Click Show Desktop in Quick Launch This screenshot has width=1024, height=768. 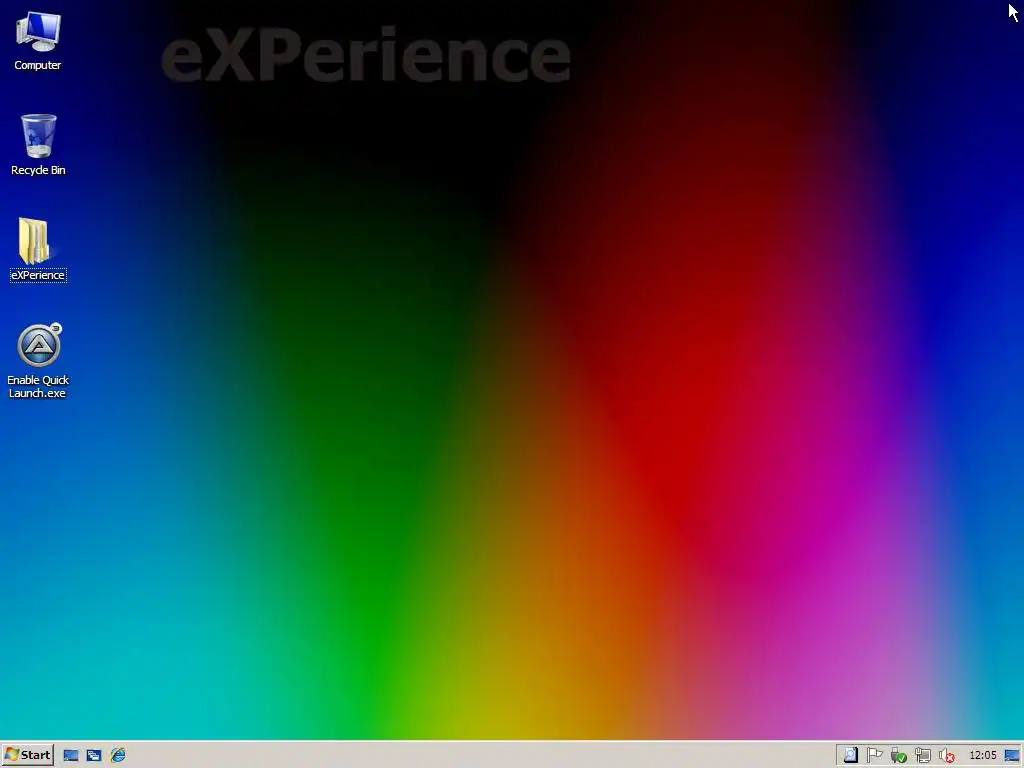[71, 756]
